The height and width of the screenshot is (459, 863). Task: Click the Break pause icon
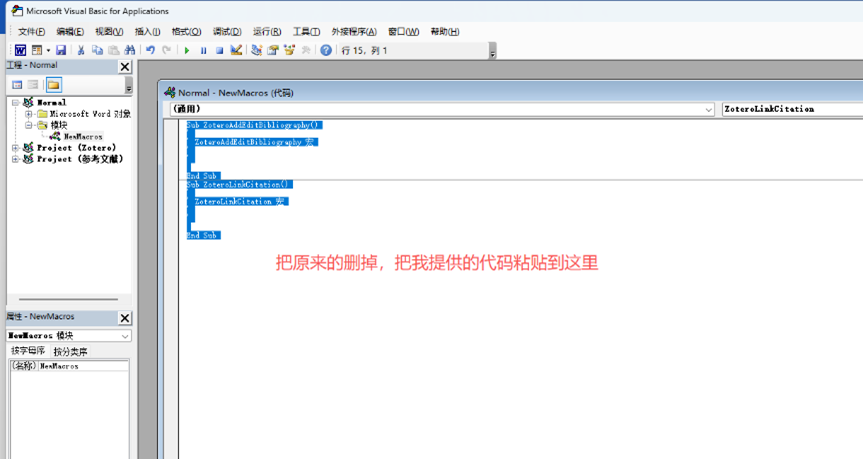click(x=203, y=50)
